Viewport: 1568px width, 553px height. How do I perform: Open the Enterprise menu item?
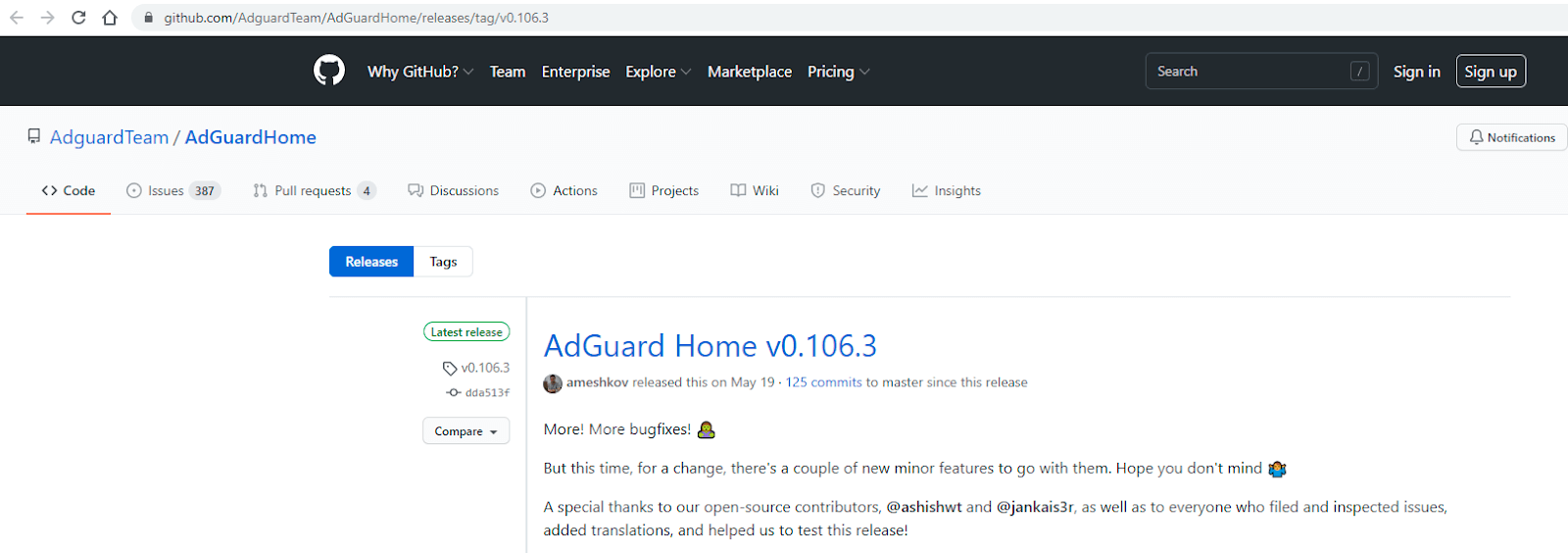tap(575, 72)
